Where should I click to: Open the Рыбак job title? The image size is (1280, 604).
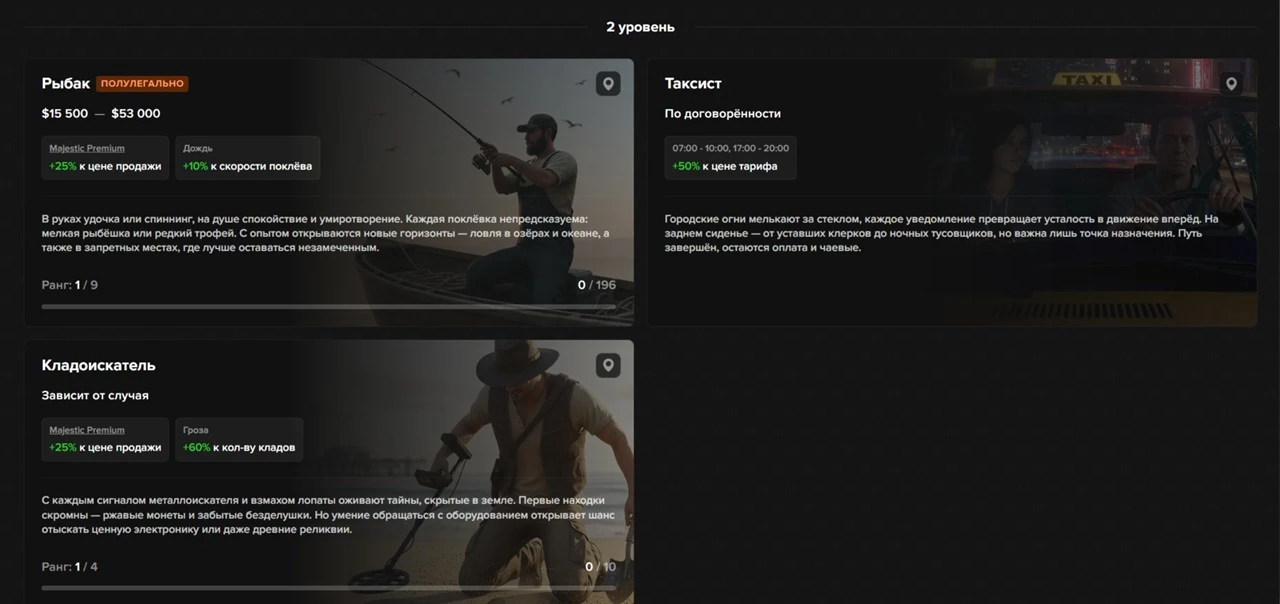tap(66, 84)
